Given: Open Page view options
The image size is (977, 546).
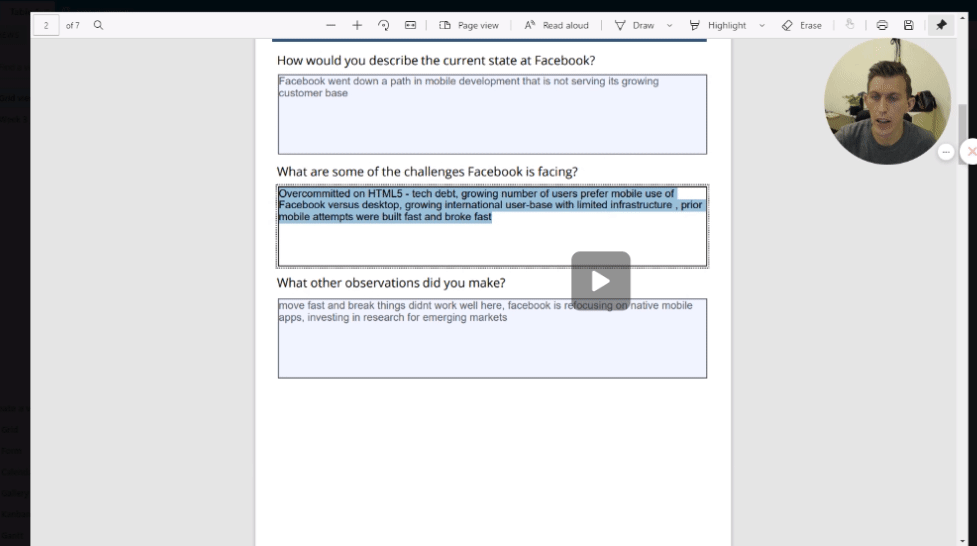Looking at the screenshot, I should [469, 26].
